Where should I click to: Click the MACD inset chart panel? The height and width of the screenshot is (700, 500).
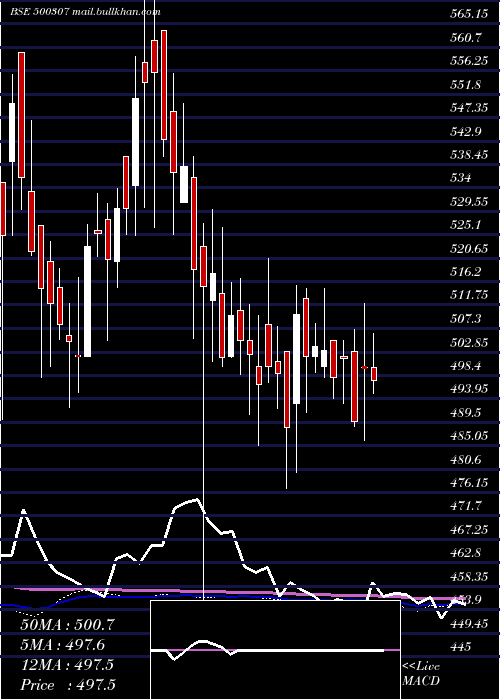coord(275,650)
